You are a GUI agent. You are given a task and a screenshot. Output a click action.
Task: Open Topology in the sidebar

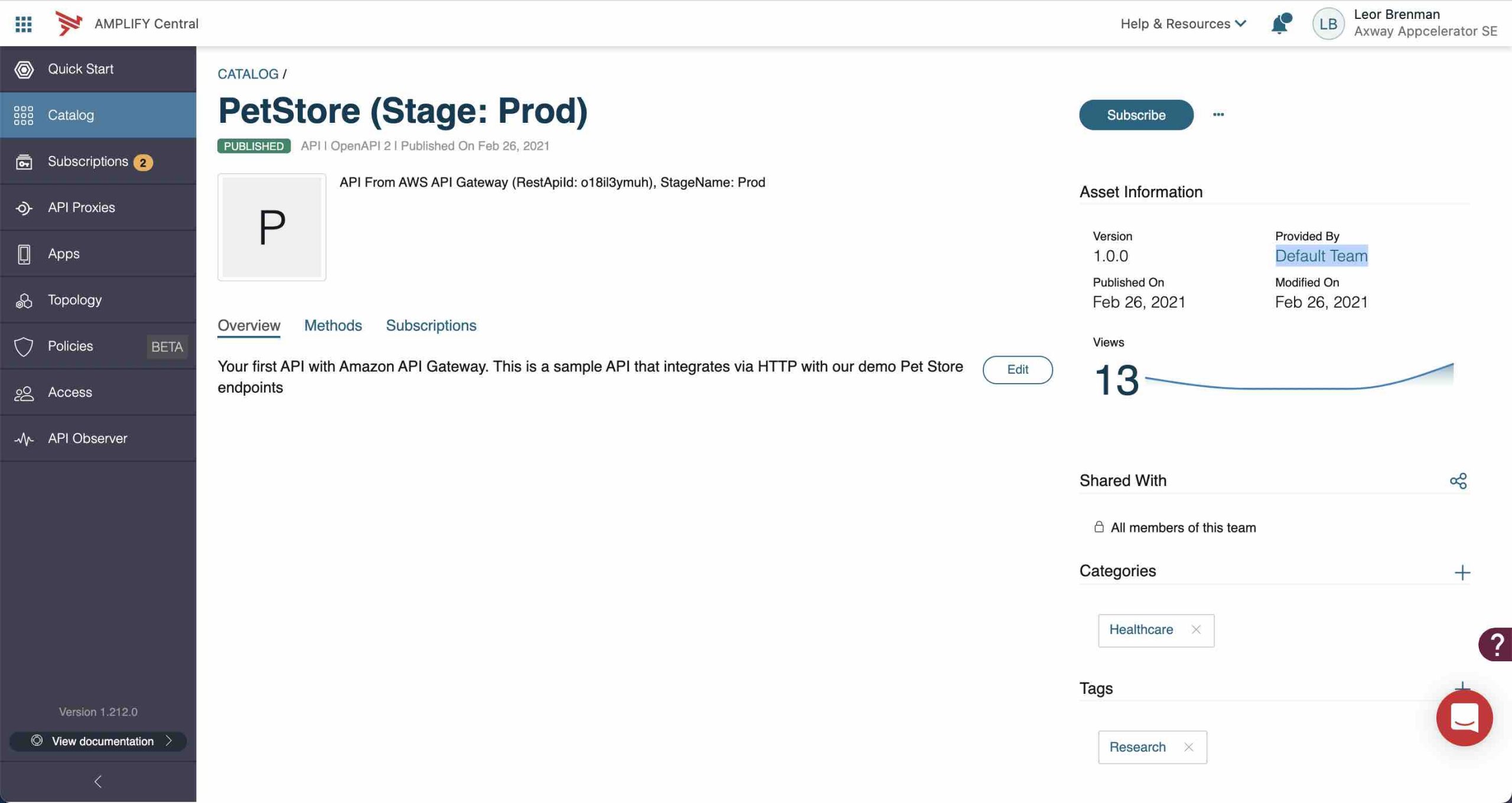98,300
